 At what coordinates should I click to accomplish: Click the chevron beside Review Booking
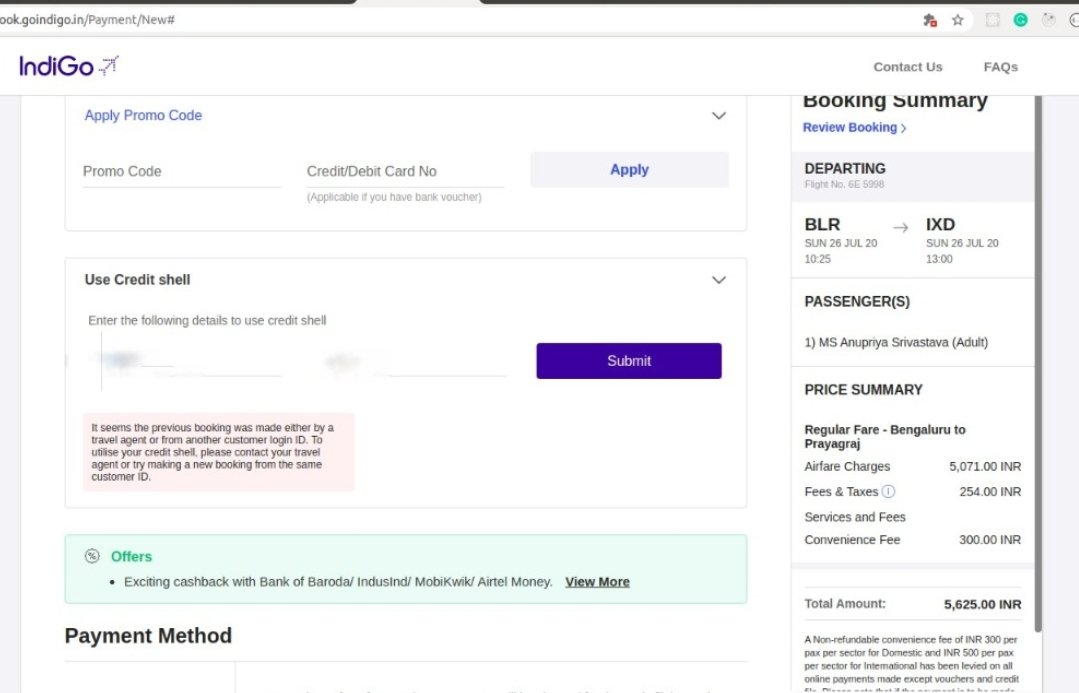[x=904, y=128]
